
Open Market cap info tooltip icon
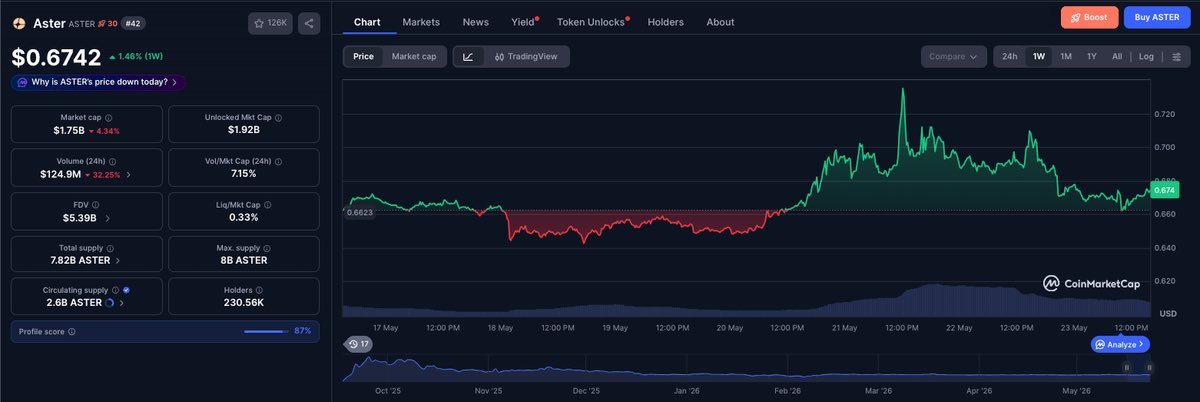point(108,117)
